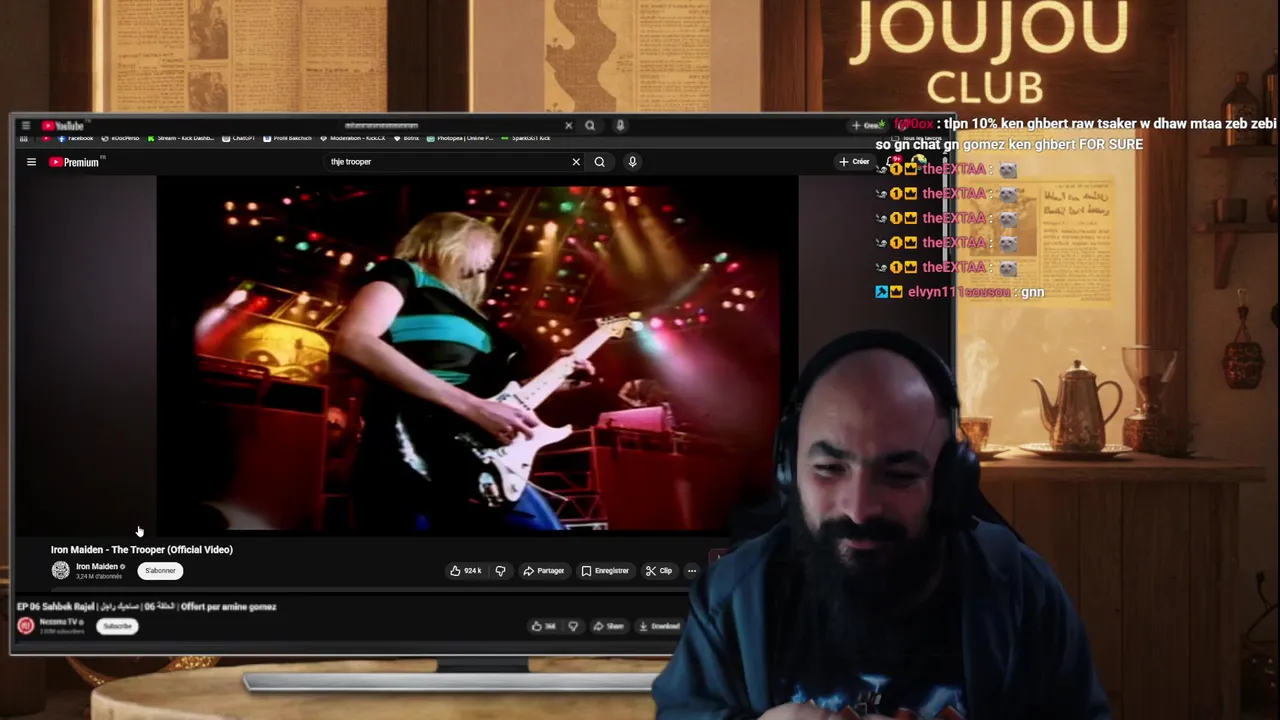Open hamburger menu on the back YouTube page
Screen dimensions: 1280x720
click(25, 126)
